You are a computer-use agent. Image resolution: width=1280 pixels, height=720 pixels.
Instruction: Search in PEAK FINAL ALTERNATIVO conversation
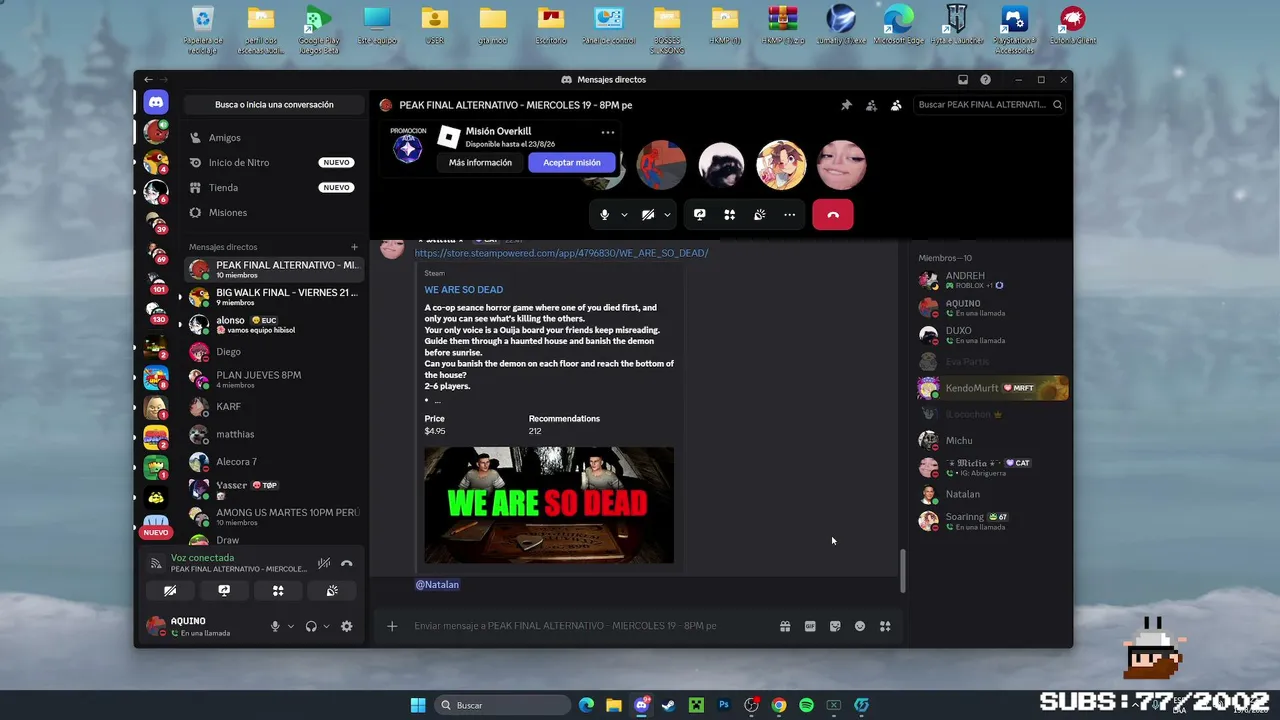tap(990, 105)
